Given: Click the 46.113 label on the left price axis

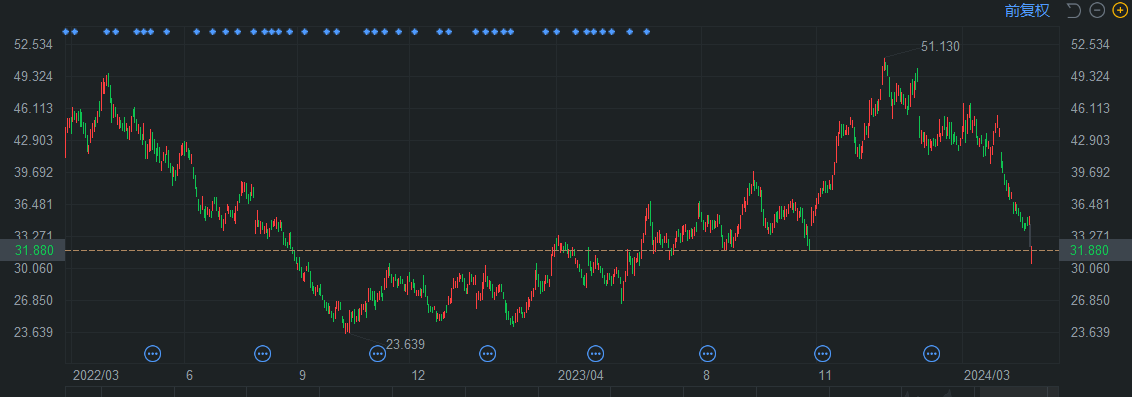Looking at the screenshot, I should click(x=34, y=108).
